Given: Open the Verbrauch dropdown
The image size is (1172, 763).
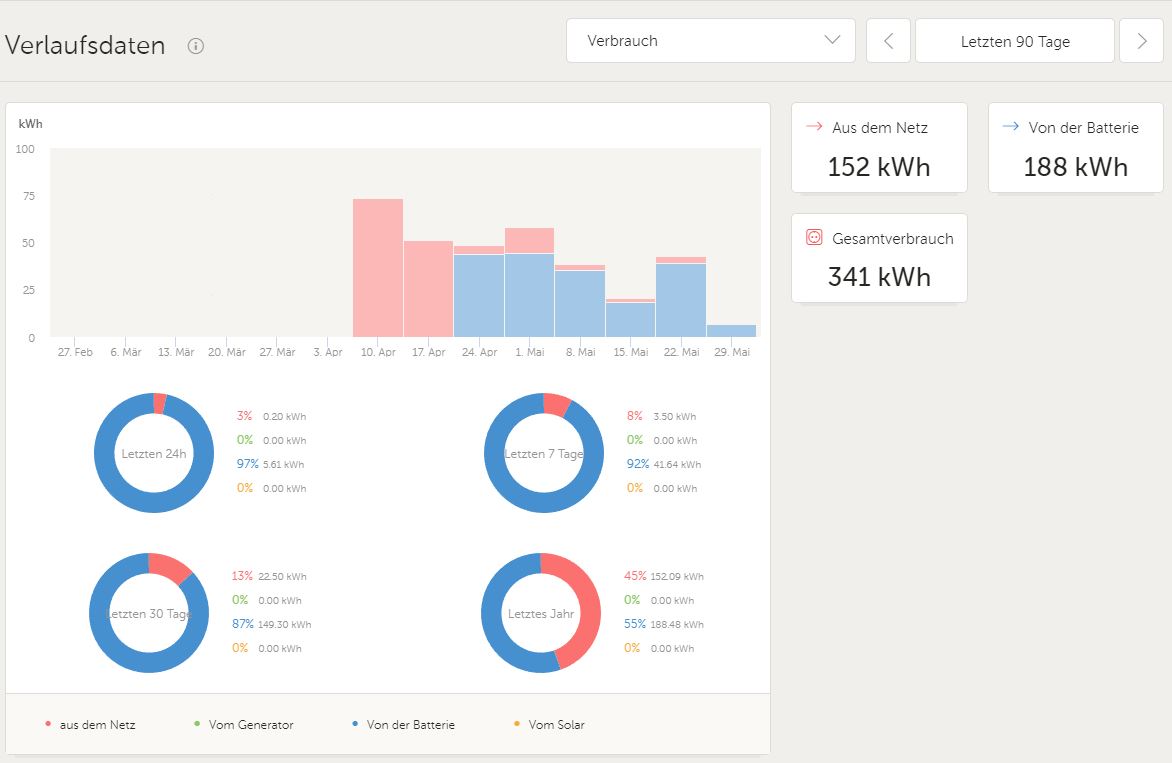Looking at the screenshot, I should click(711, 40).
